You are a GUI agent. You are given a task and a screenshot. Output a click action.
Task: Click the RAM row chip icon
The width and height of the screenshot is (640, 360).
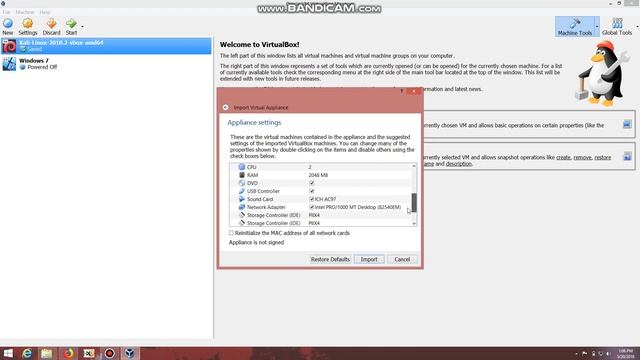point(242,175)
